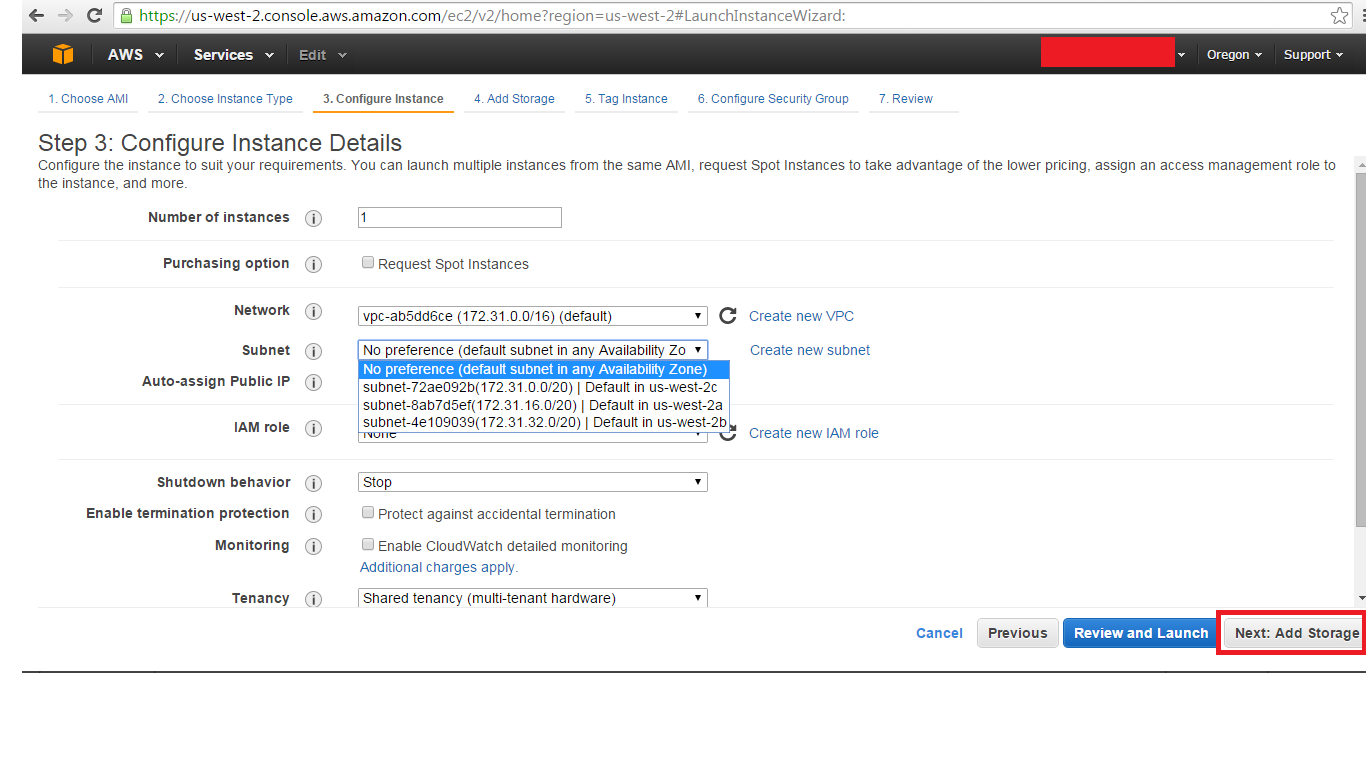Screen dimensions: 1366x768
Task: Click the Previous button
Action: tap(1017, 633)
